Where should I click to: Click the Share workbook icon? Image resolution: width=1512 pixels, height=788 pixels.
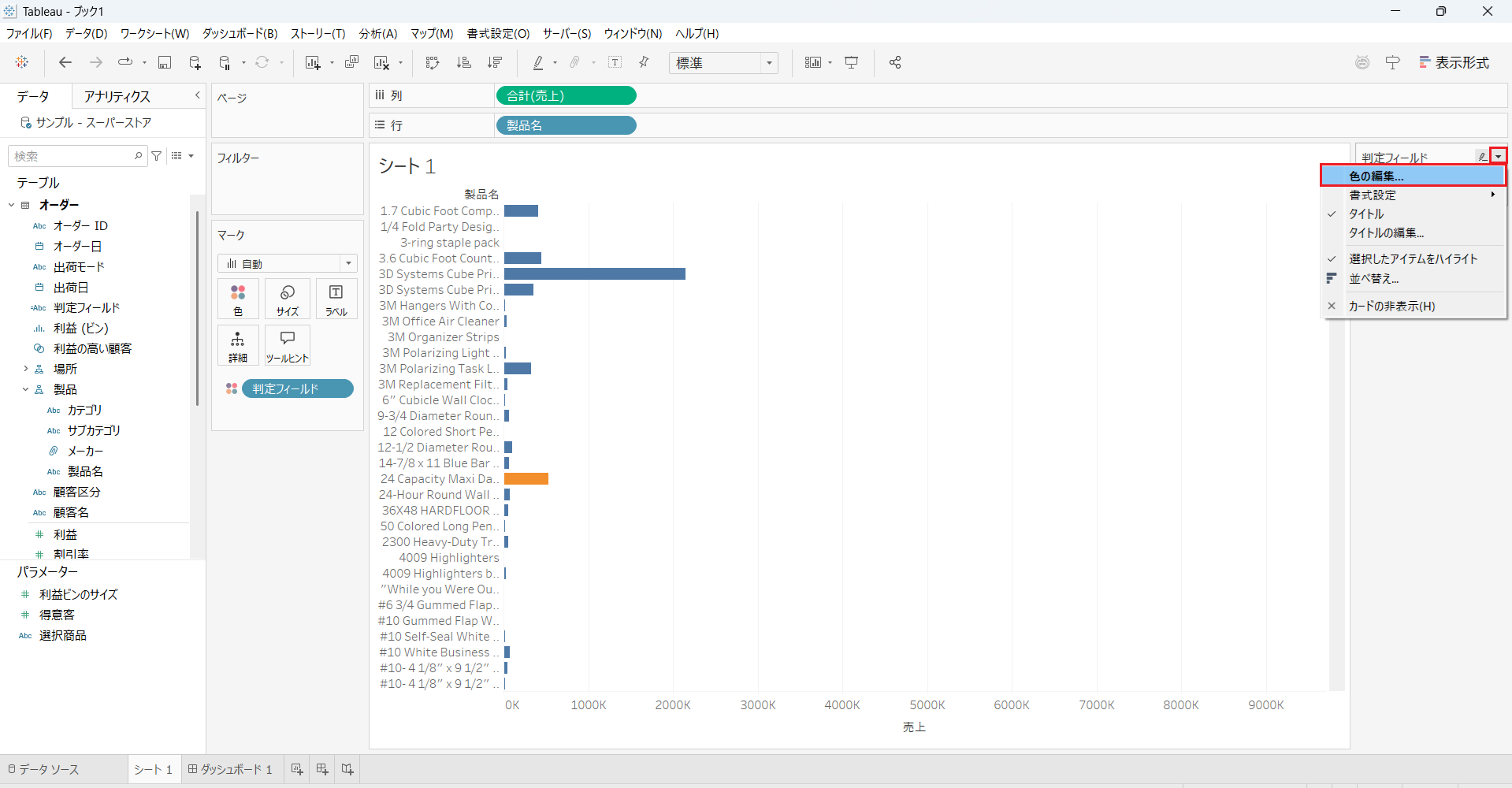pos(895,63)
